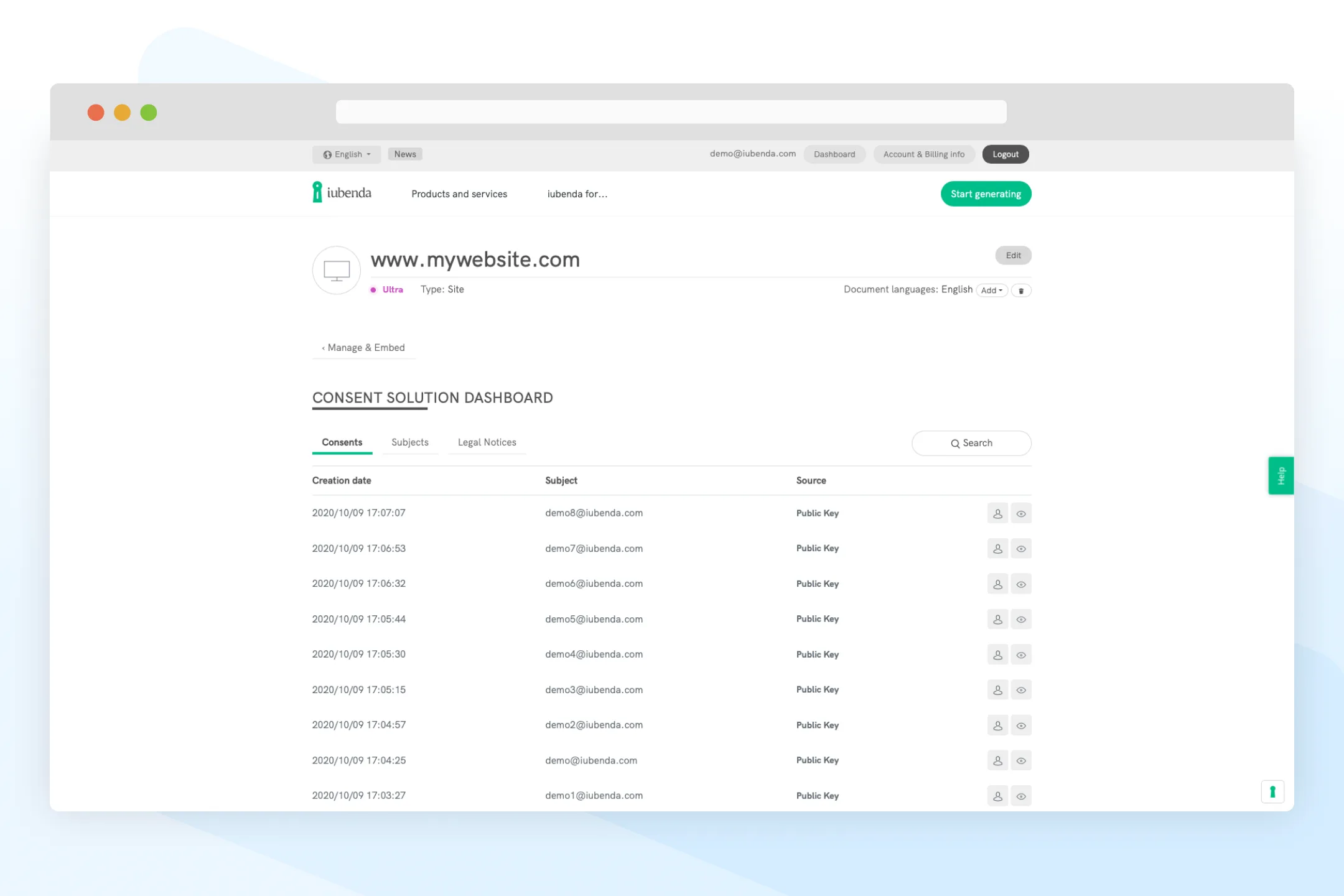Click timestamp 2020/10/09 17:05:30
1344x896 pixels.
[359, 655]
